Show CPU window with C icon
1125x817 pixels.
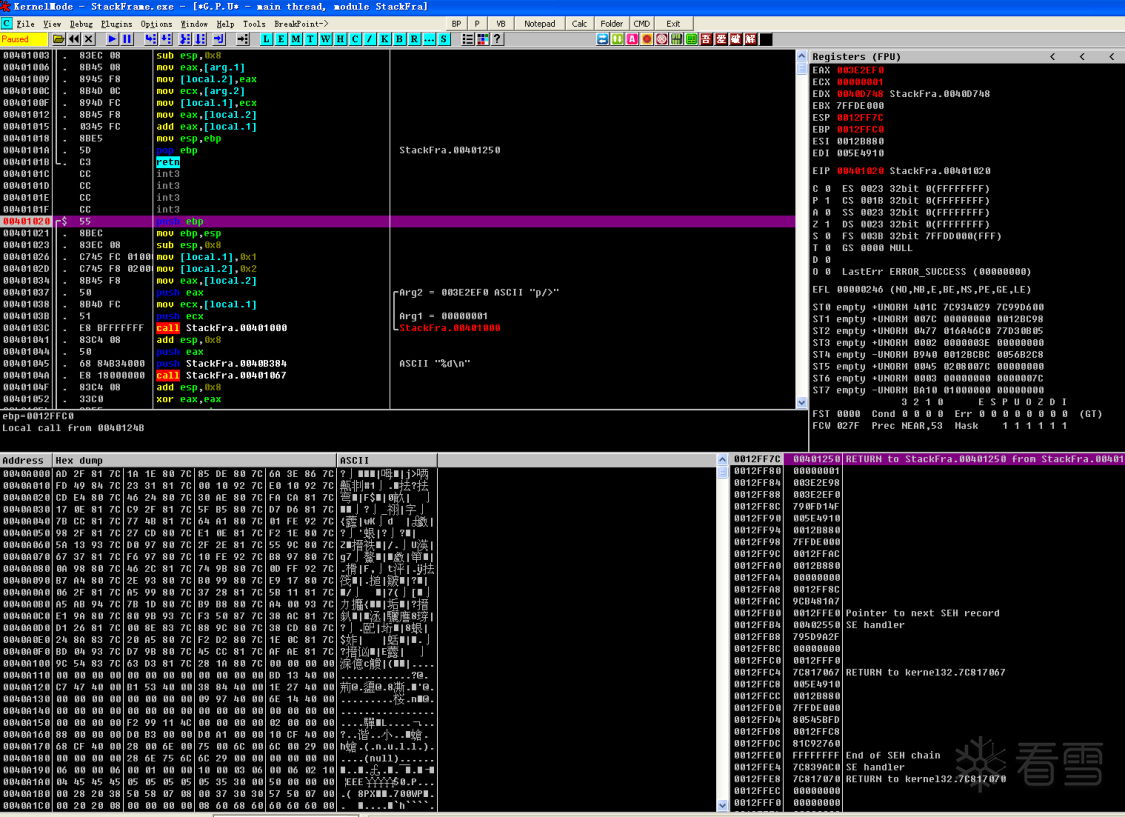click(355, 39)
